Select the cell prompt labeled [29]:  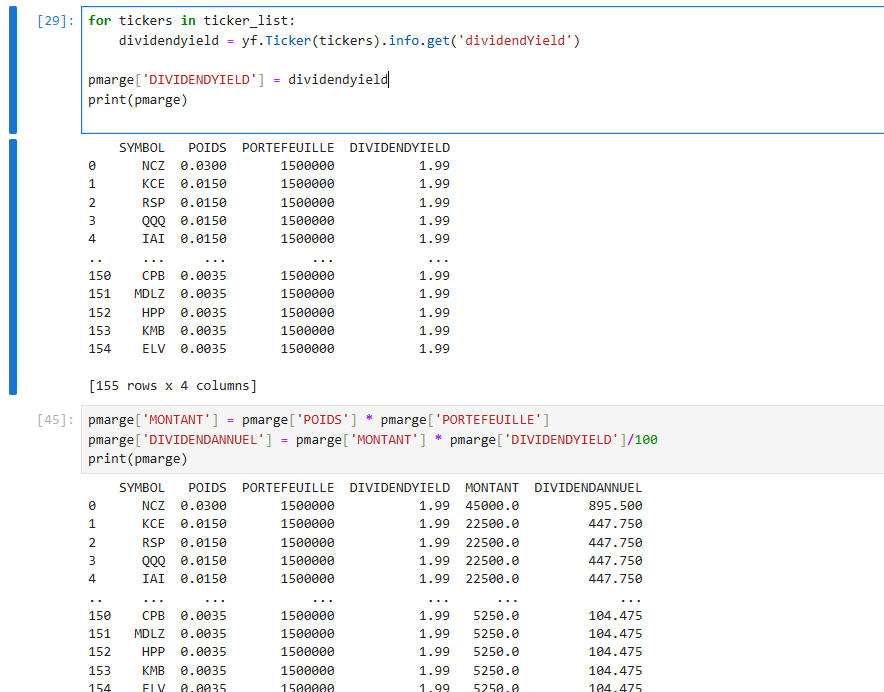pyautogui.click(x=55, y=21)
